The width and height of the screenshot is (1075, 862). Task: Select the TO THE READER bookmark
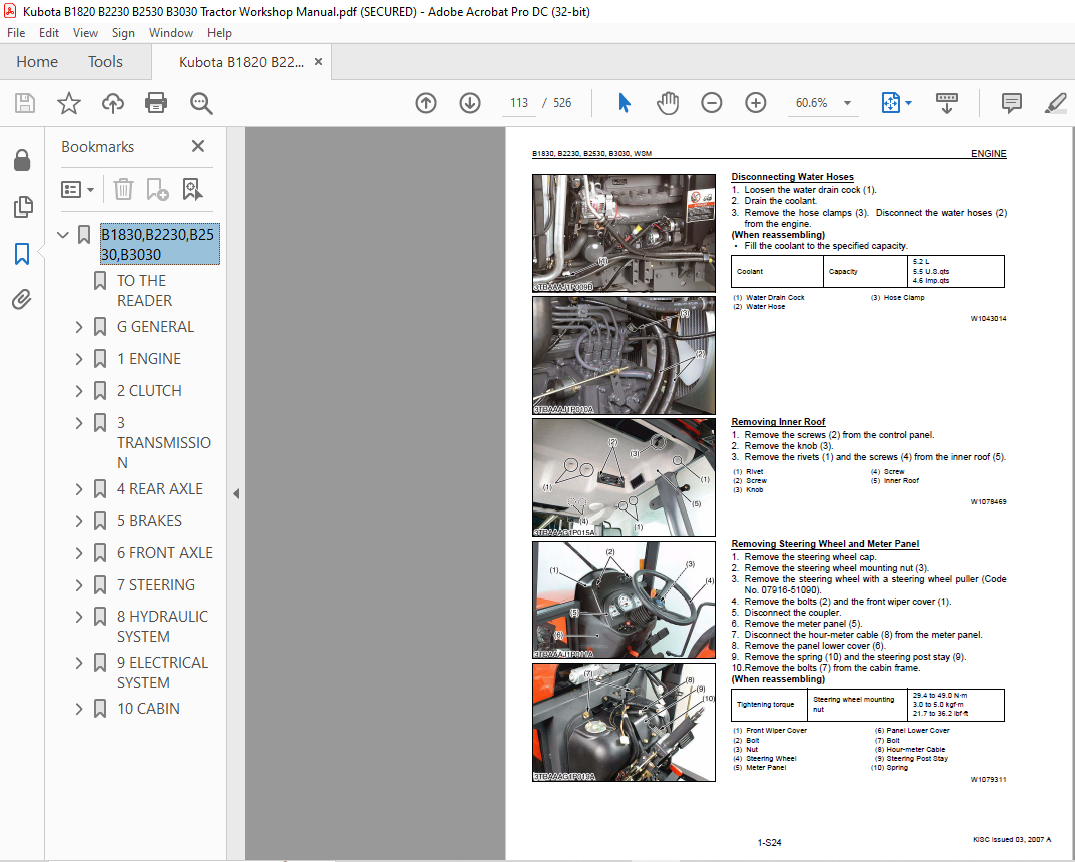[144, 291]
